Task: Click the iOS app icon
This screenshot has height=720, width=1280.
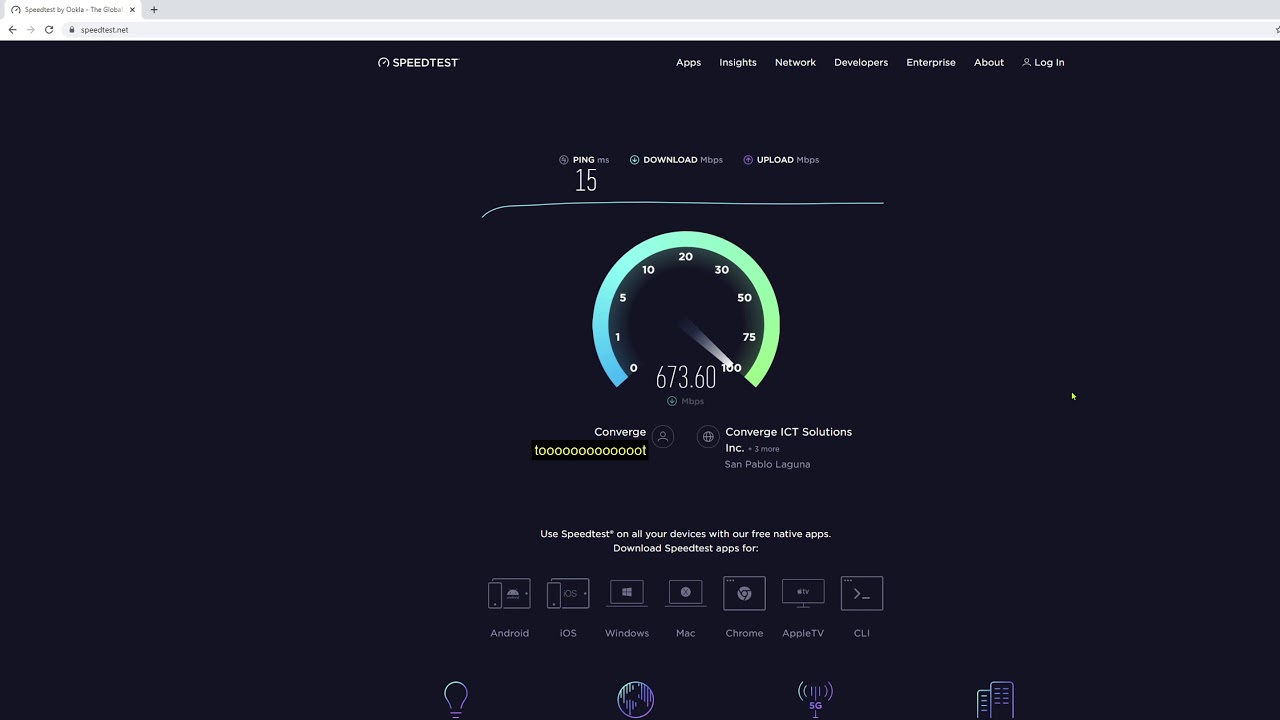Action: click(x=568, y=593)
